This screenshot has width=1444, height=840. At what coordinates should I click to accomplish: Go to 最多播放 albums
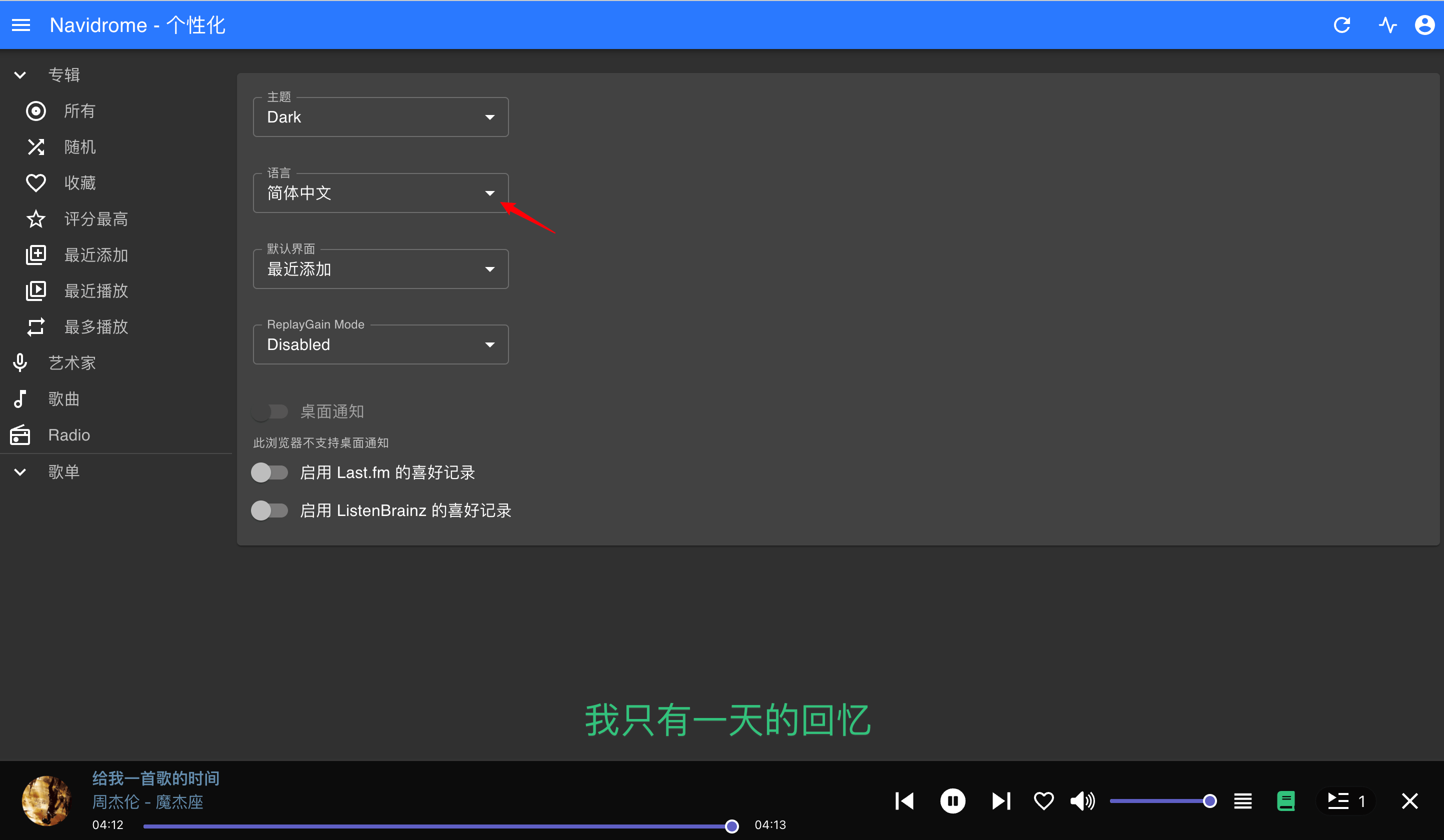point(95,327)
